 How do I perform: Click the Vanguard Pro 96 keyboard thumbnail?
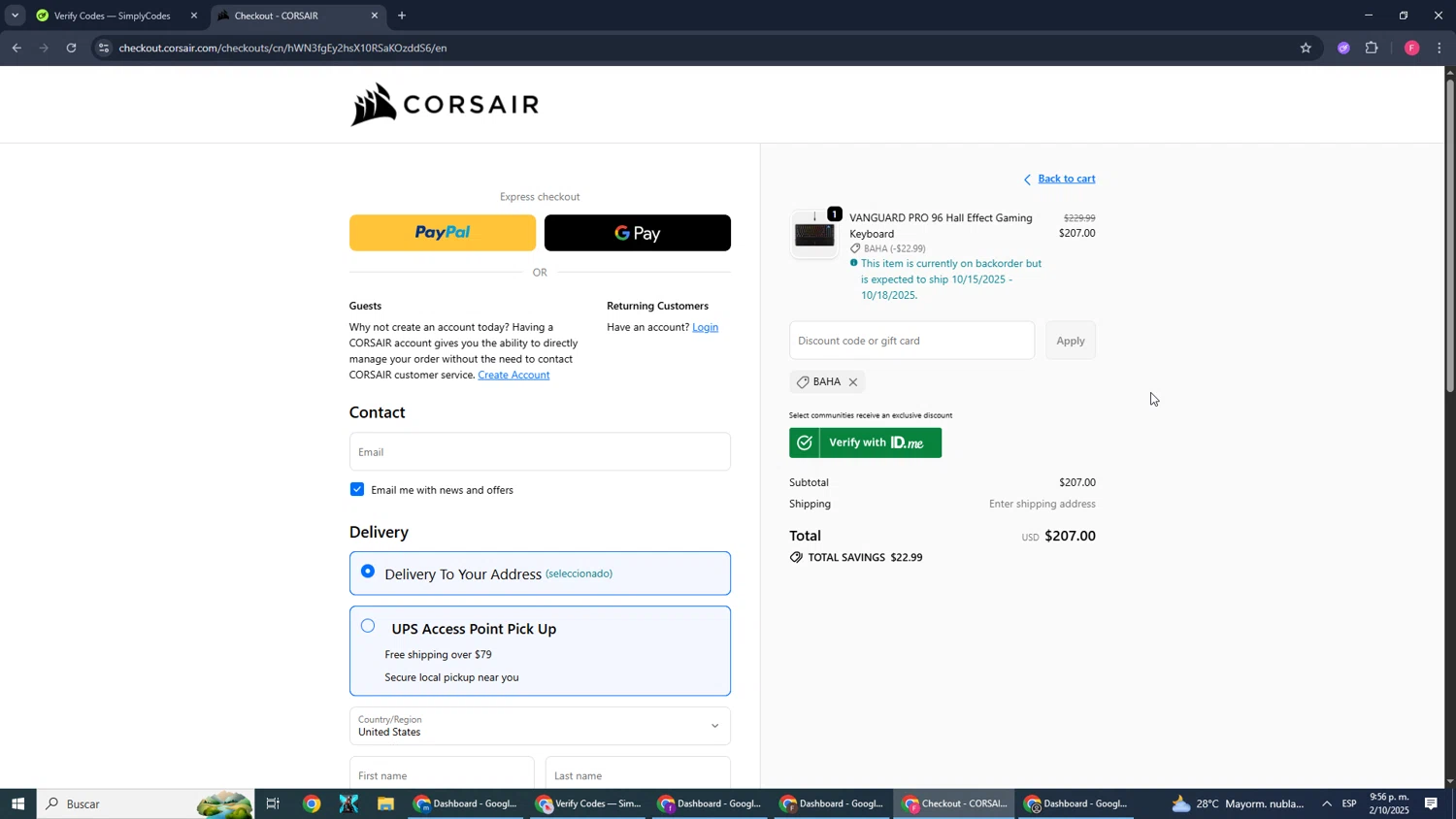coord(814,234)
